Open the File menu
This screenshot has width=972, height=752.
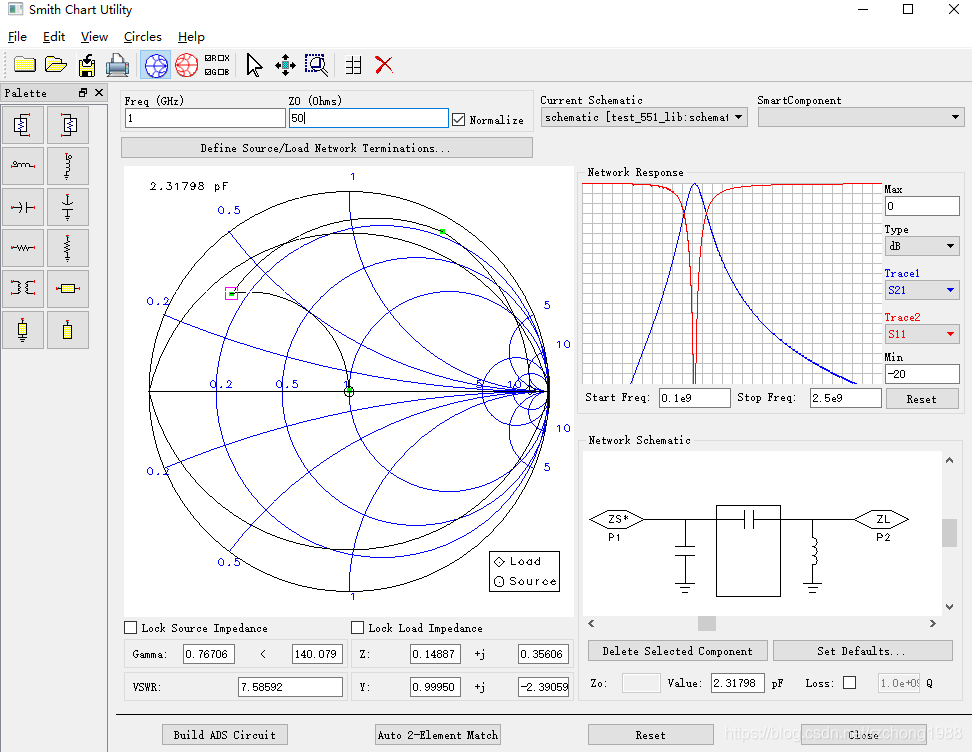[x=17, y=37]
